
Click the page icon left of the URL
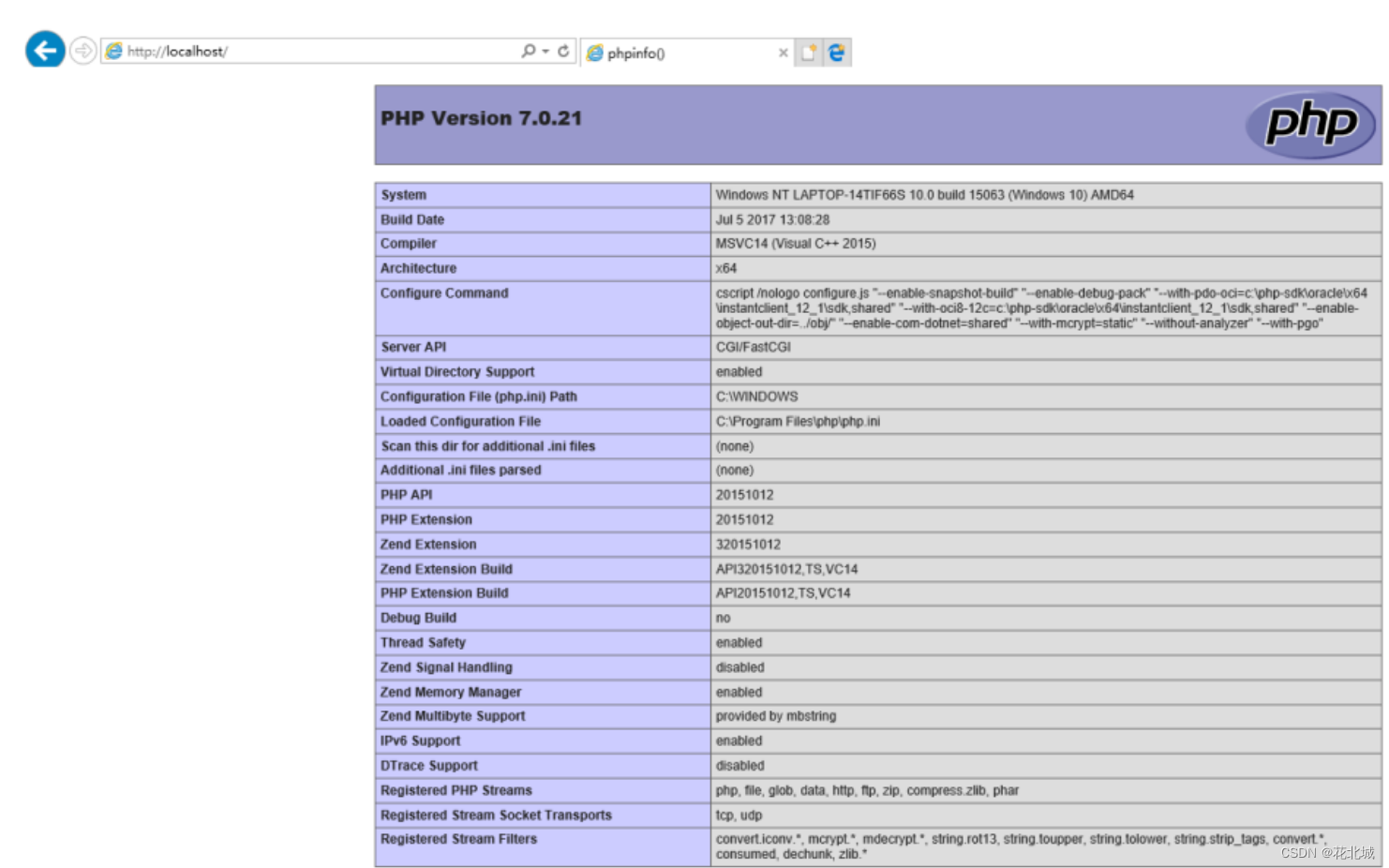tap(113, 51)
